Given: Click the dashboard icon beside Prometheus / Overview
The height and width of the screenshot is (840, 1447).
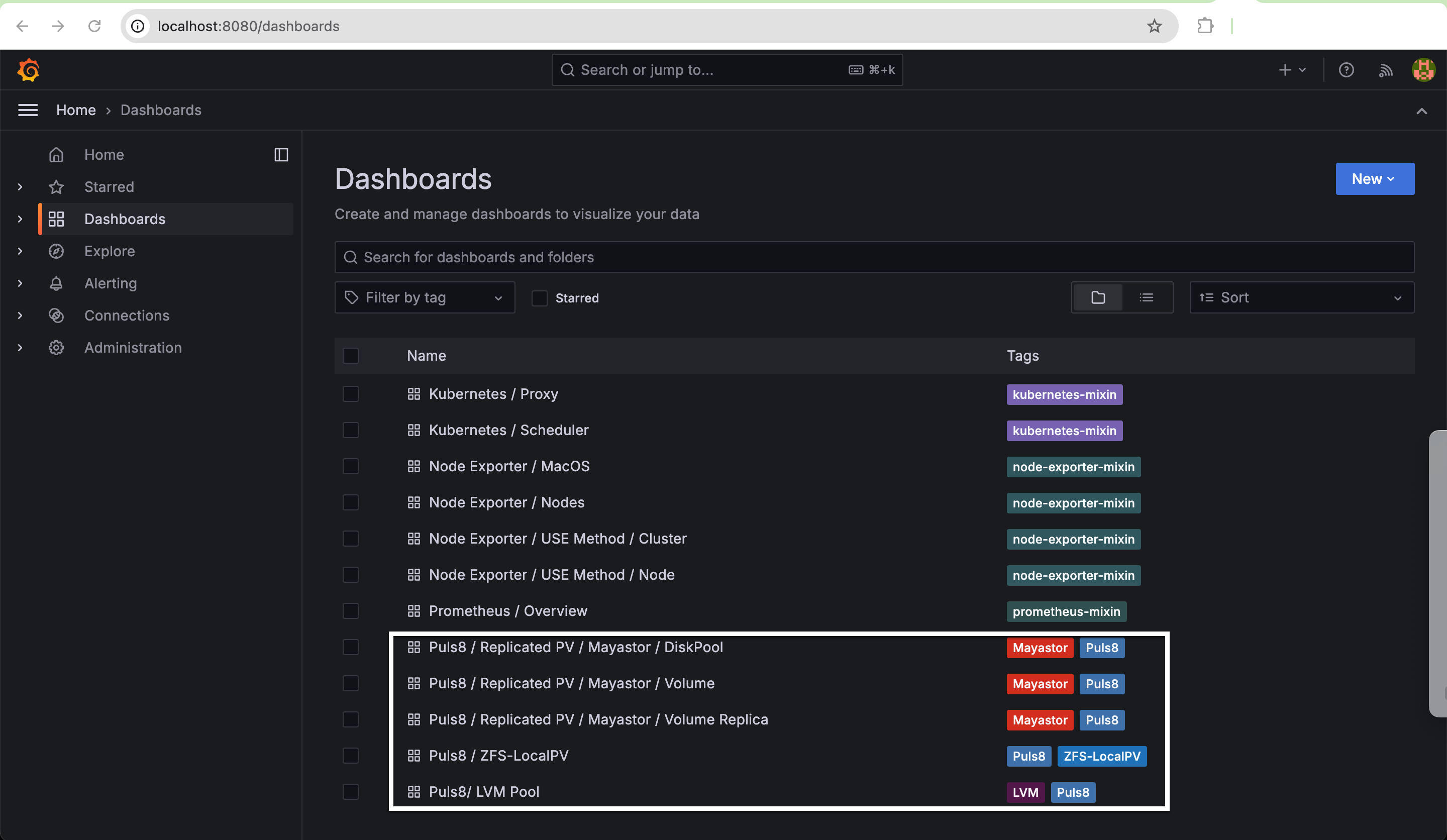Looking at the screenshot, I should [414, 611].
